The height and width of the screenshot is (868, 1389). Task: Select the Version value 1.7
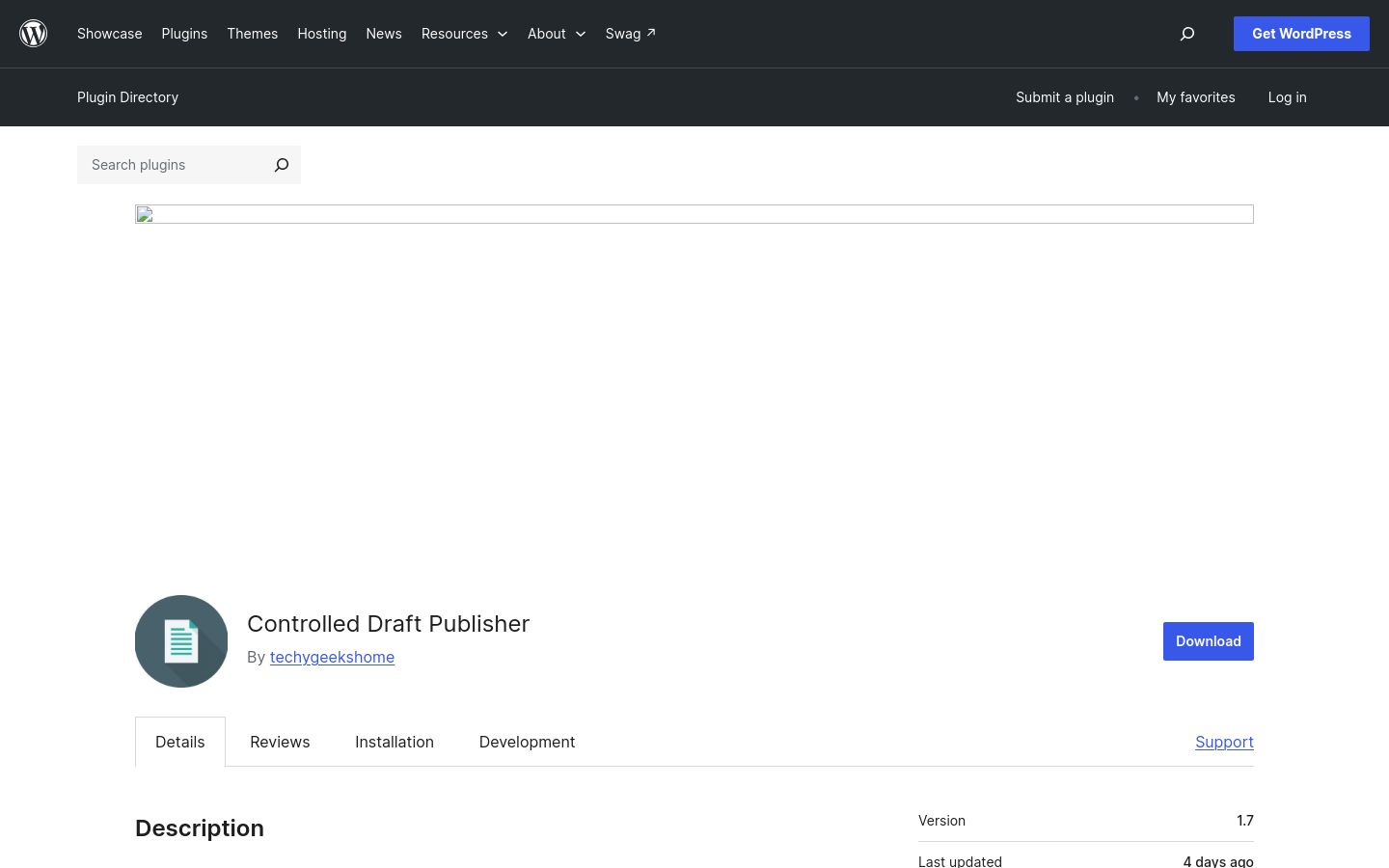(x=1245, y=821)
